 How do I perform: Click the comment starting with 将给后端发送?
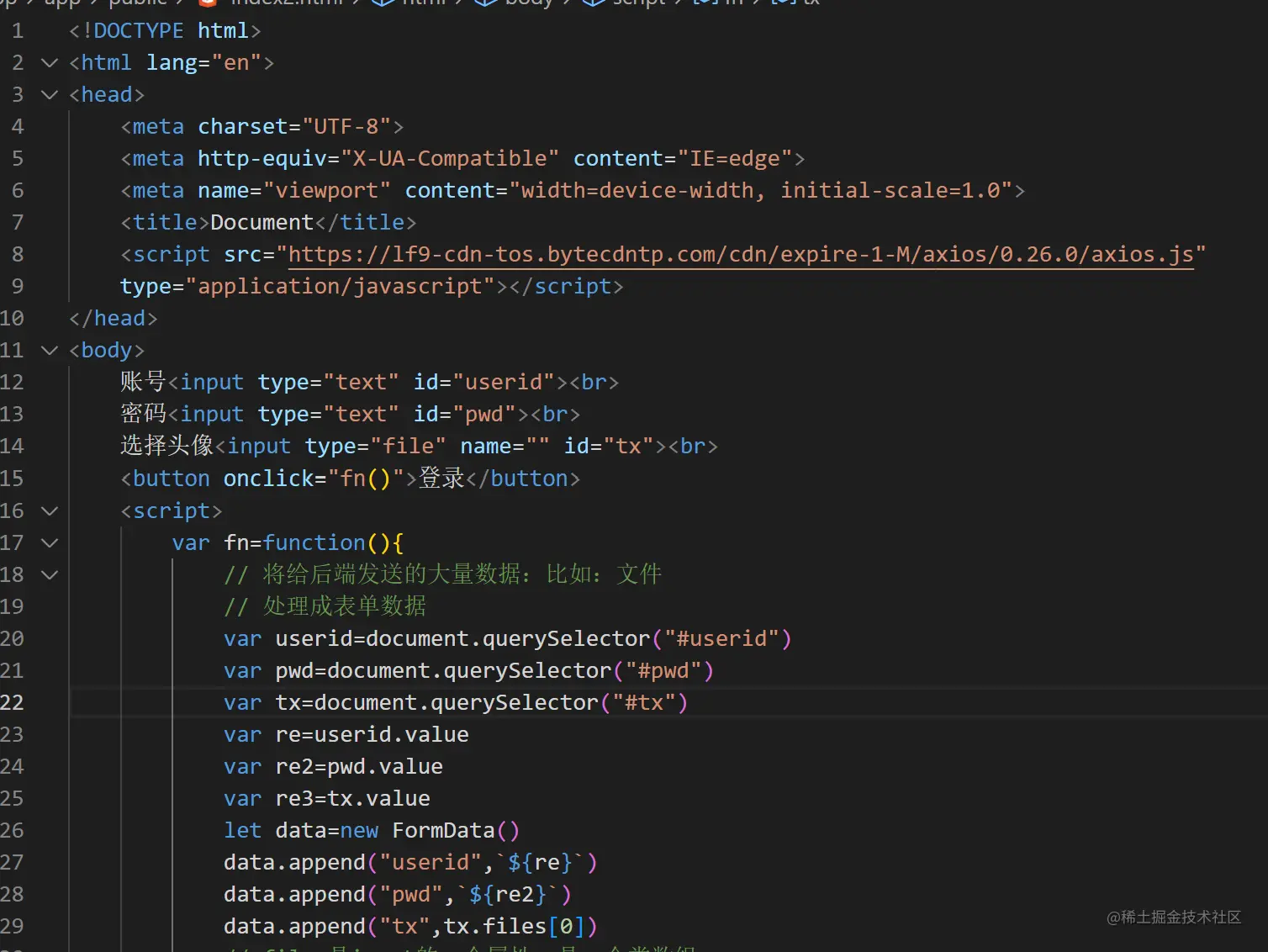[x=443, y=574]
